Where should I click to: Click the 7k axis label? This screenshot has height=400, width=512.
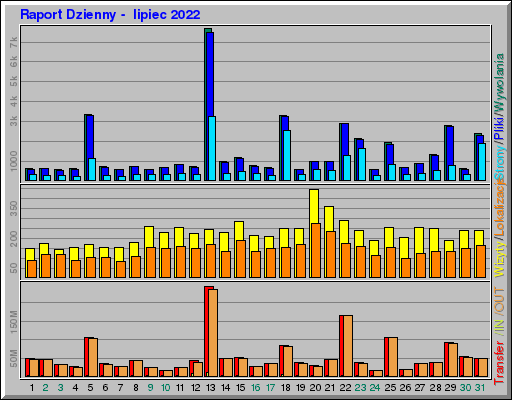click(13, 42)
